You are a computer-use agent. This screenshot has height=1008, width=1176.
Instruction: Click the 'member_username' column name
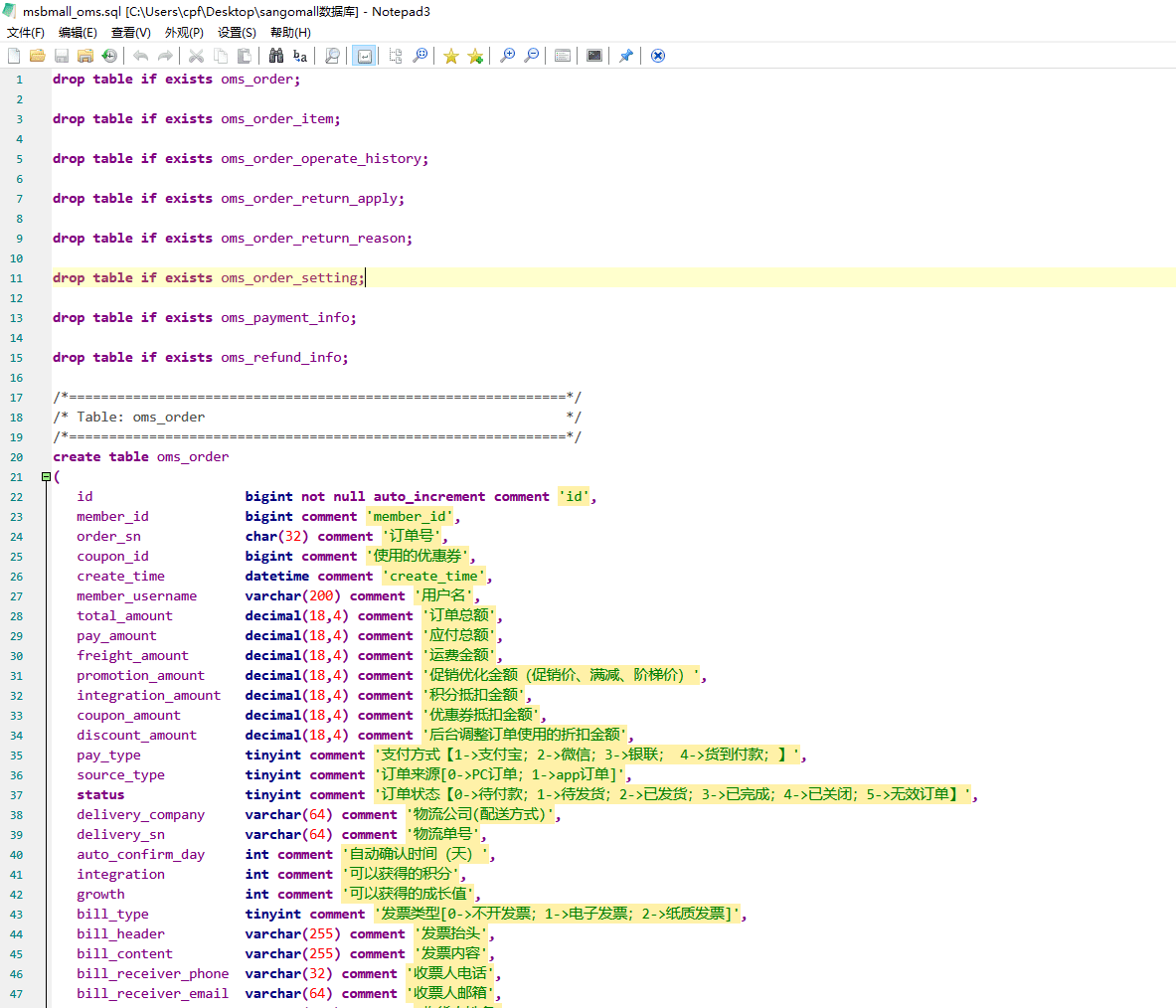pos(136,596)
